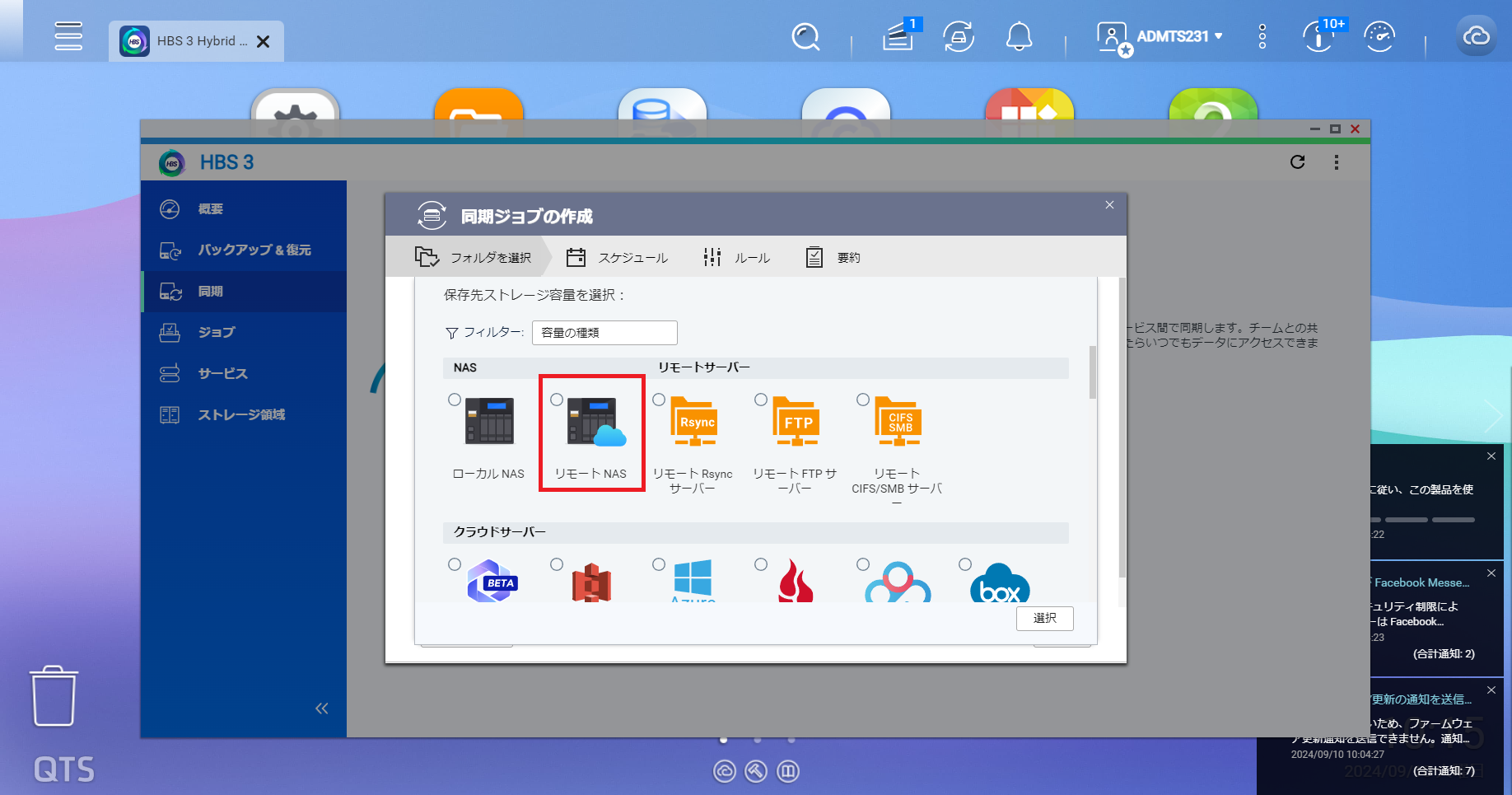Click the CIFS SMB server folder icon
The image size is (1512, 795).
pyautogui.click(x=898, y=421)
